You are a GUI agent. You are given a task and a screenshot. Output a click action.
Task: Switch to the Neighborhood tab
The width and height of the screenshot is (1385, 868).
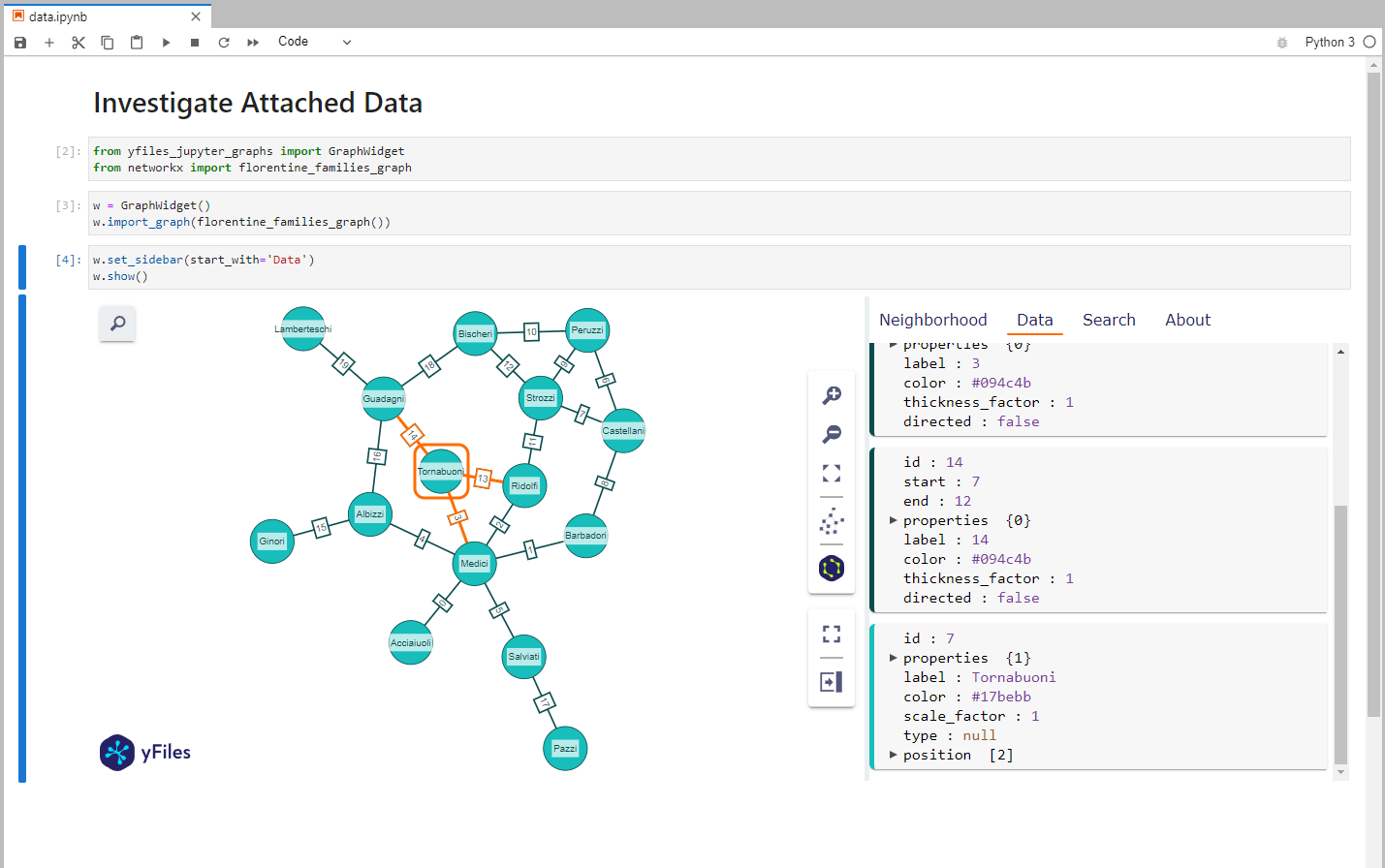pyautogui.click(x=932, y=320)
